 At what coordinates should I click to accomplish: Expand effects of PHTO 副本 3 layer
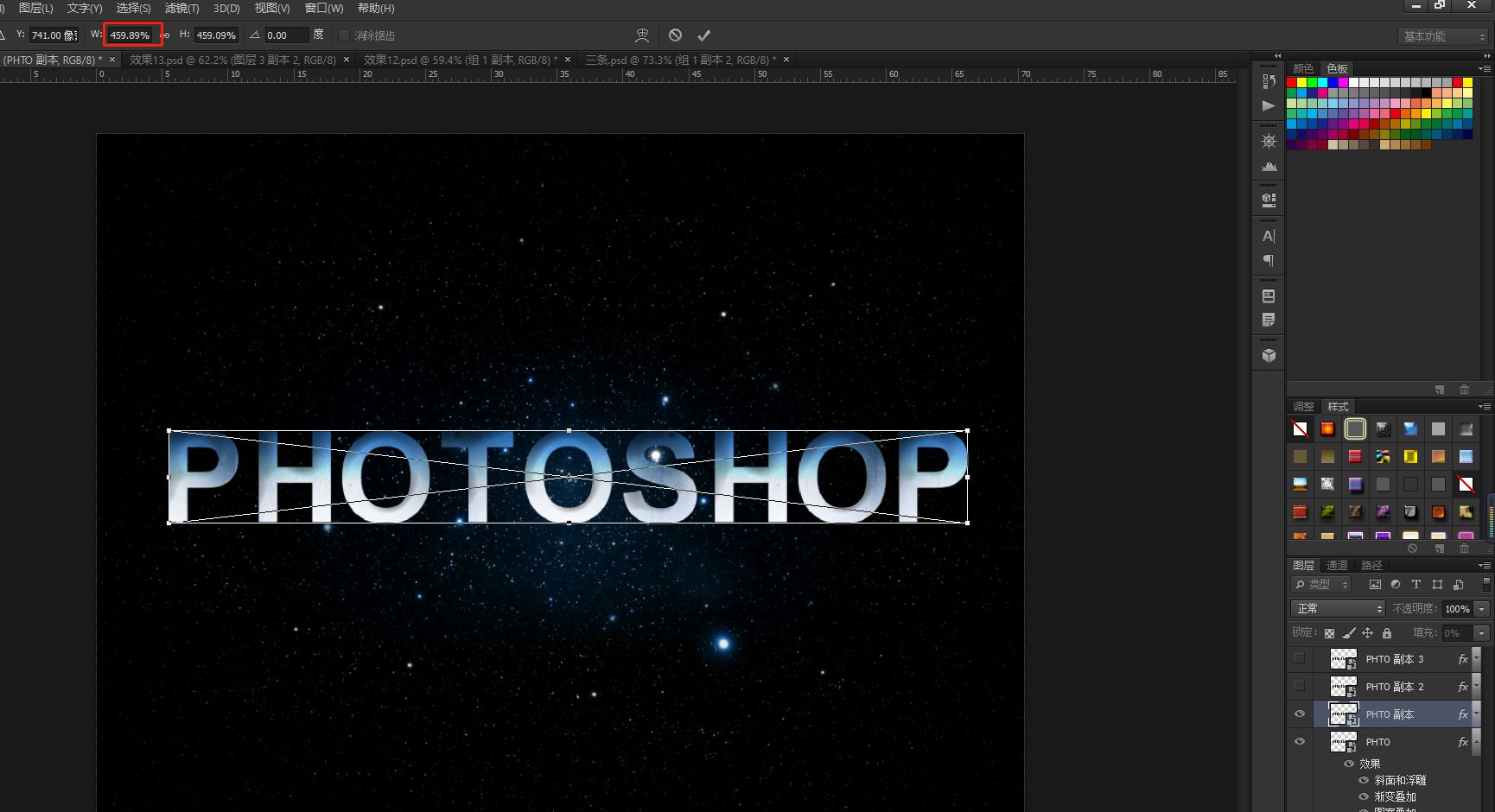point(1476,659)
